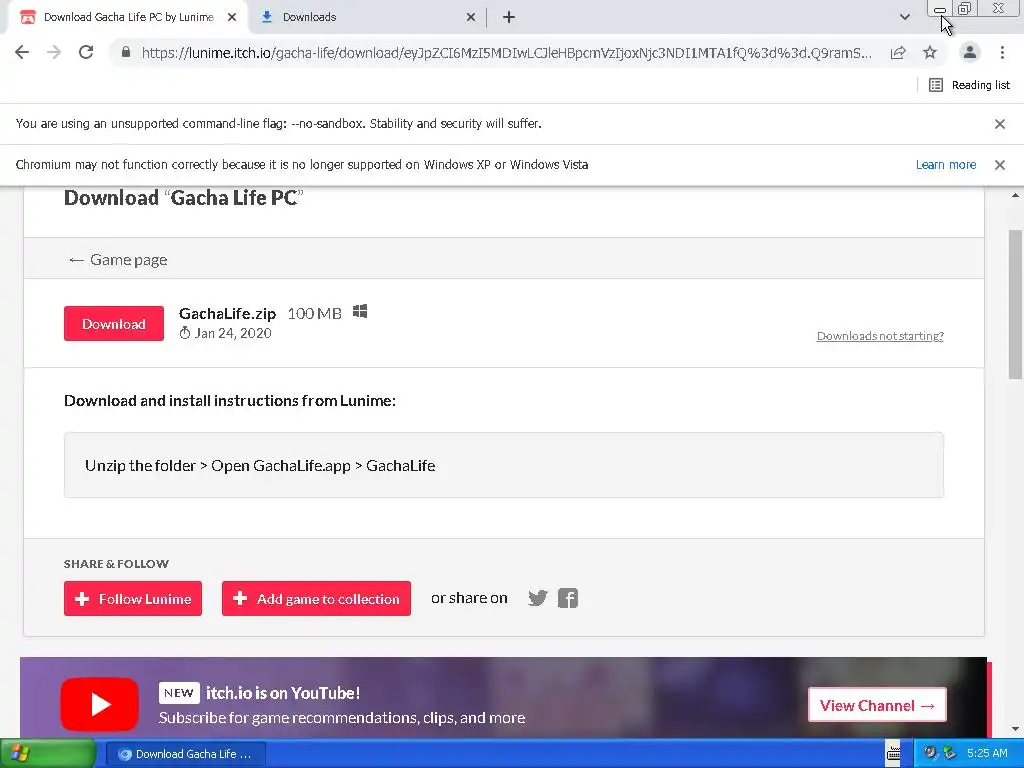Viewport: 1024px width, 768px height.
Task: Open the Windows Start button
Action: point(48,754)
